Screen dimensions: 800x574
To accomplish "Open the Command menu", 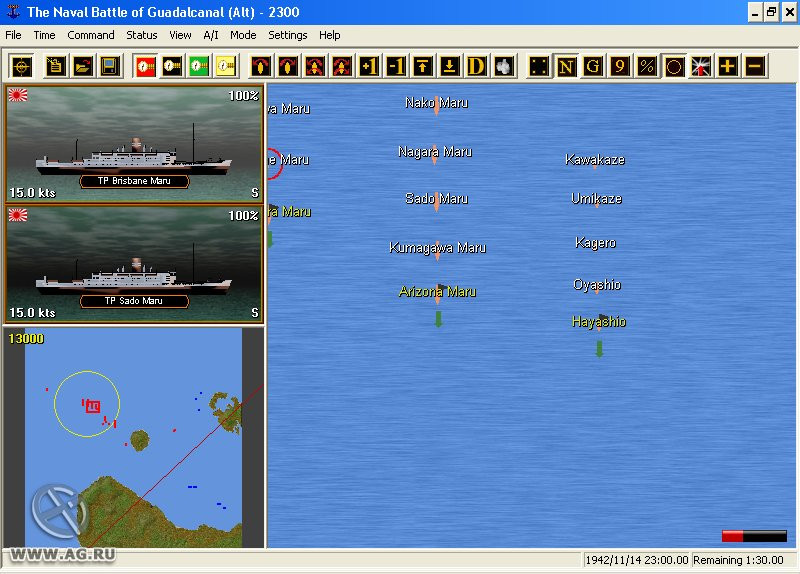I will pyautogui.click(x=91, y=35).
